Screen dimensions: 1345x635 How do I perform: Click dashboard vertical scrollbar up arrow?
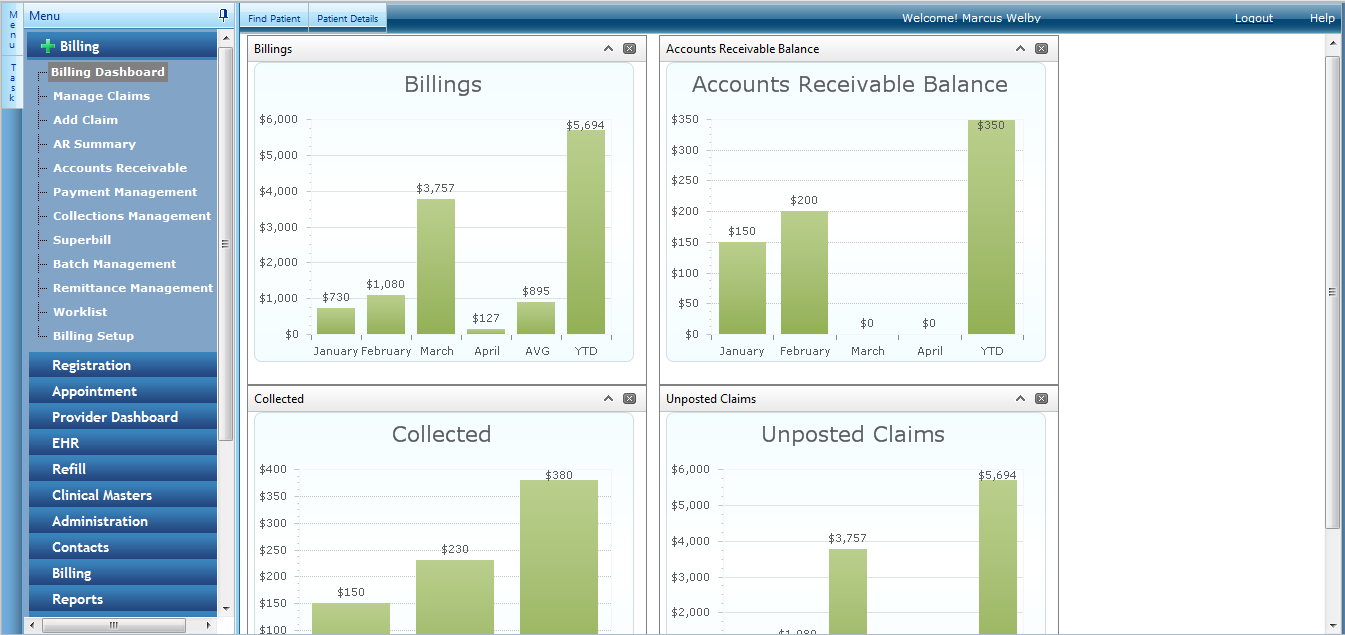pos(1332,42)
